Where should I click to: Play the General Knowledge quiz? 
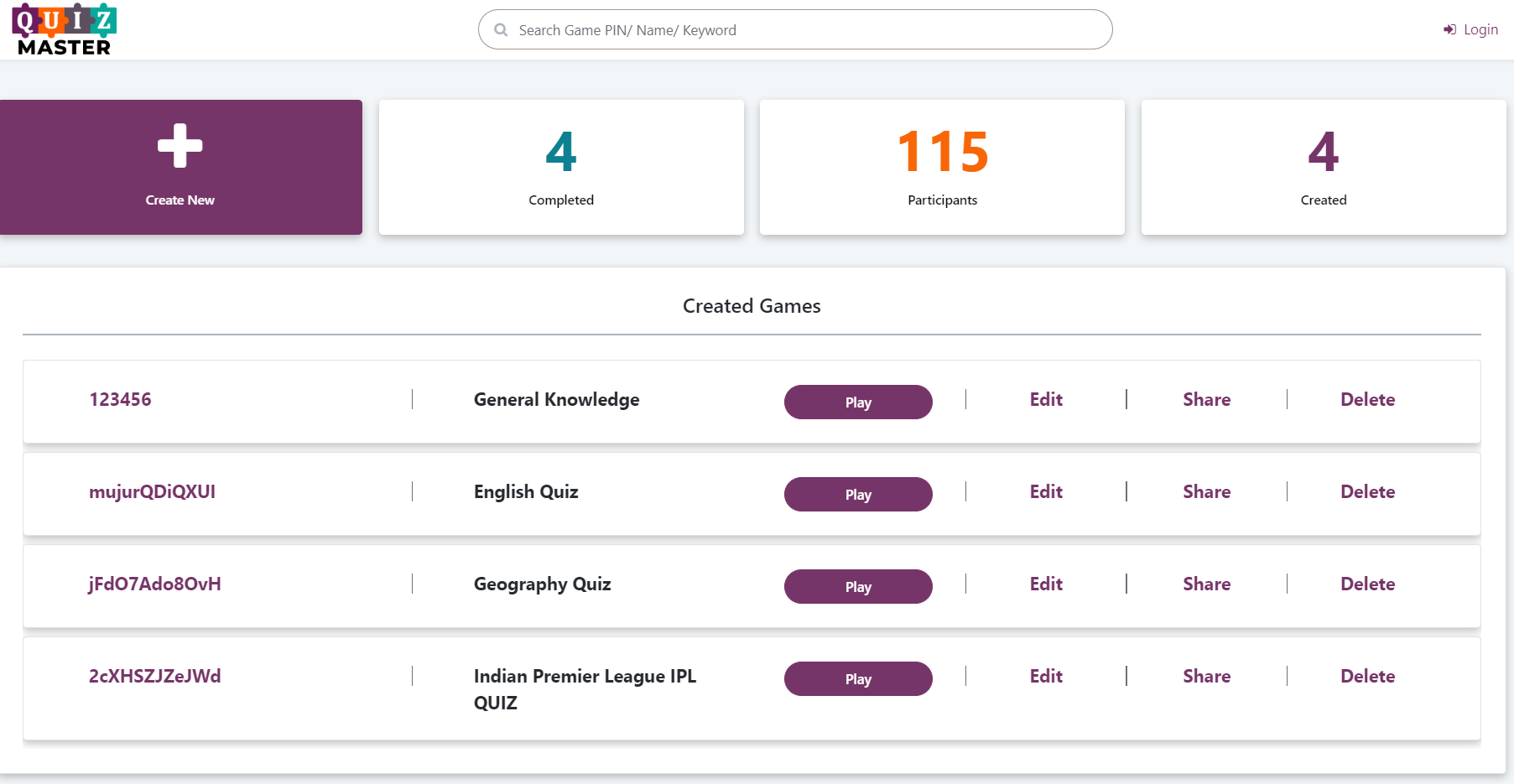[857, 402]
